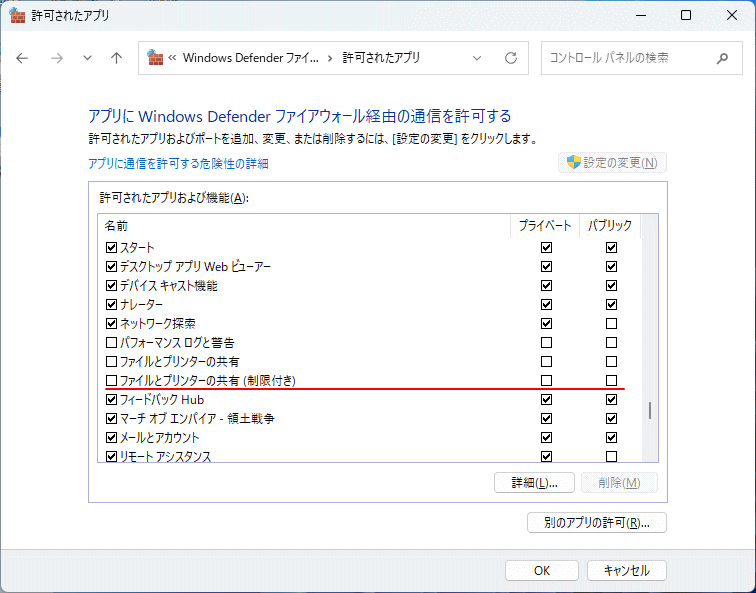
Task: Toggle the スタート app checkbox
Action: click(111, 248)
